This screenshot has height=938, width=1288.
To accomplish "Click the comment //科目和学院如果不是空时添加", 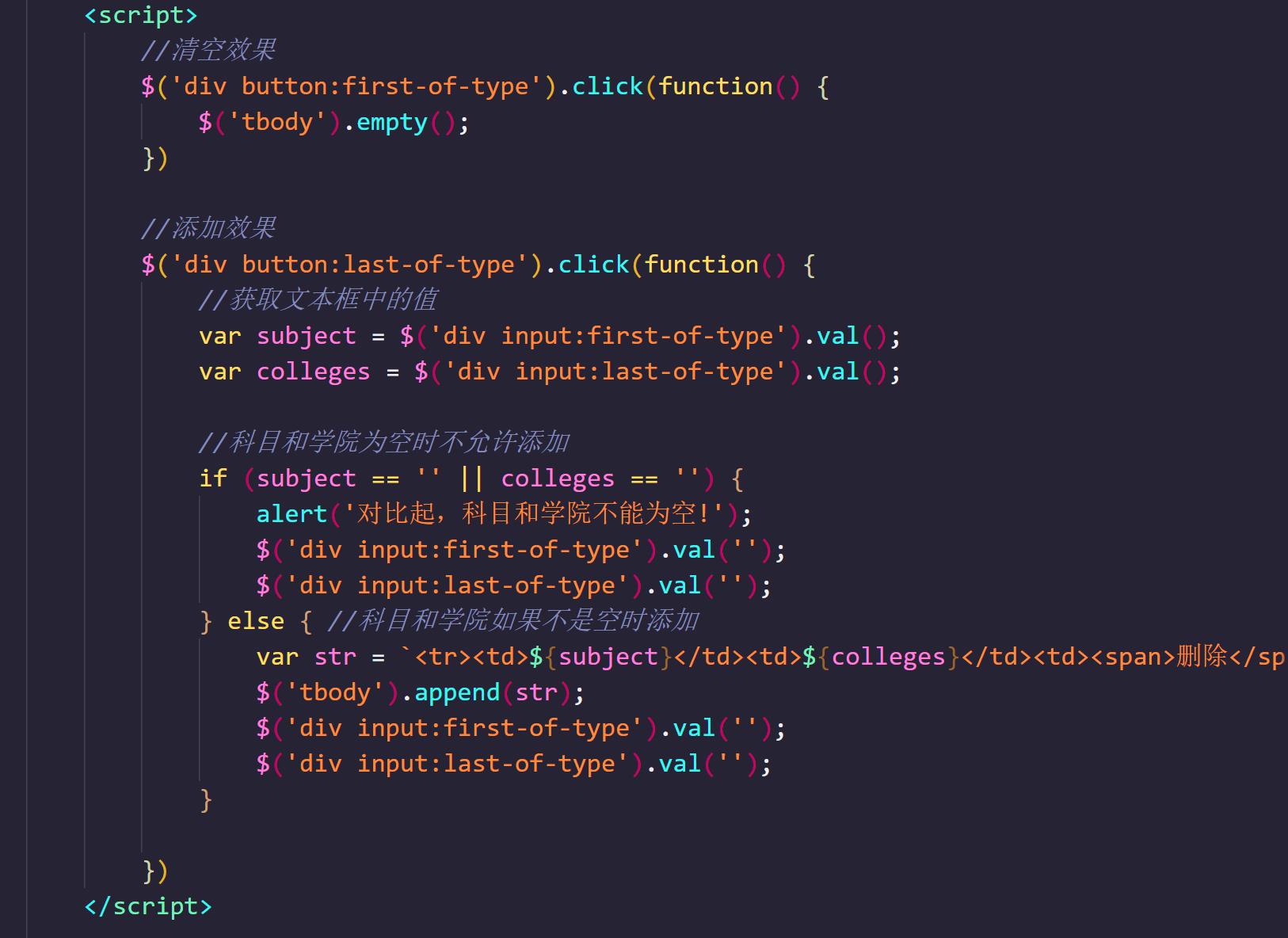I will click(513, 621).
